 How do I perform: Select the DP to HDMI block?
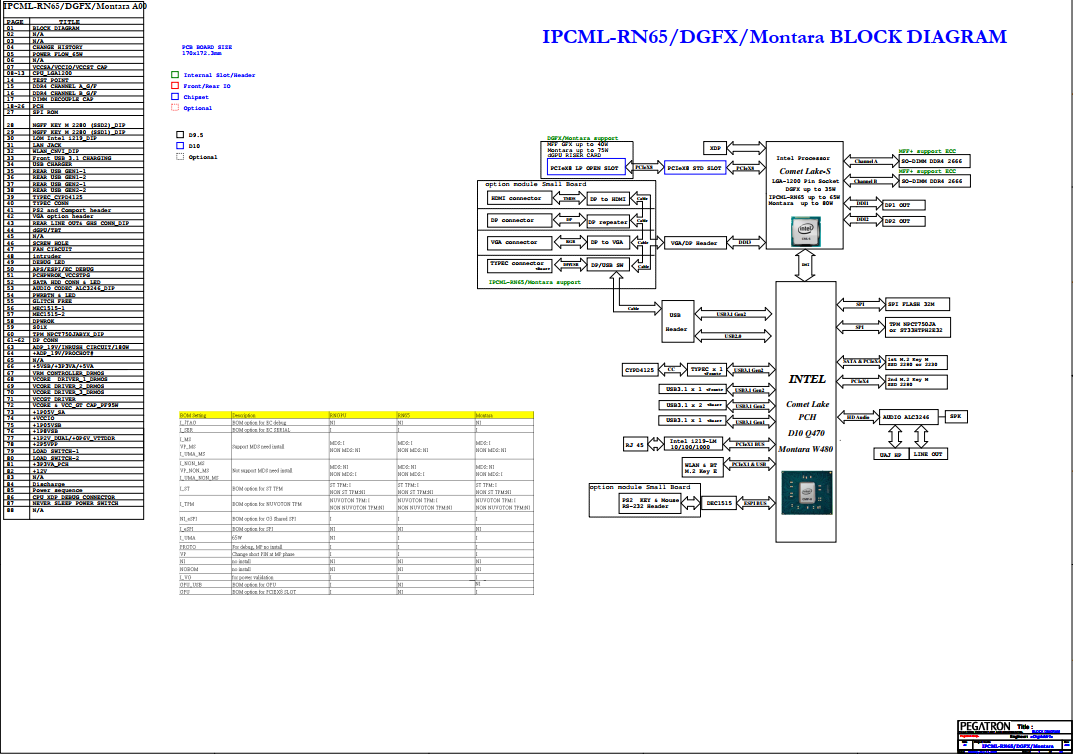point(608,199)
